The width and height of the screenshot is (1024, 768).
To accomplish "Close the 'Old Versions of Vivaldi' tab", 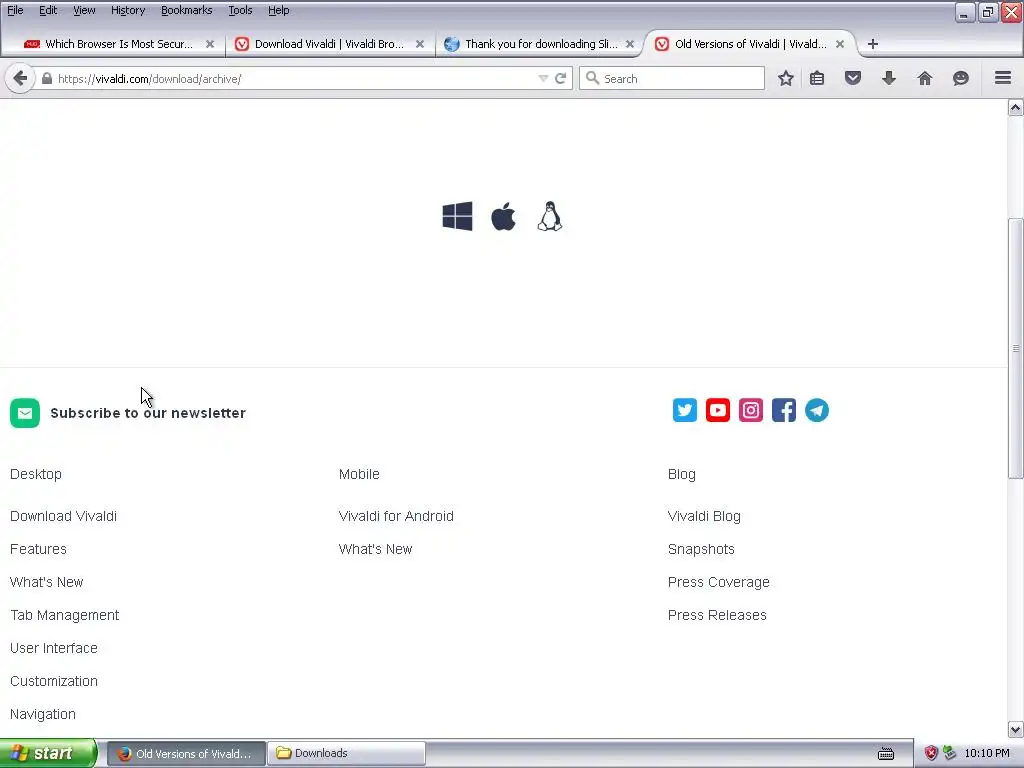I will (840, 44).
